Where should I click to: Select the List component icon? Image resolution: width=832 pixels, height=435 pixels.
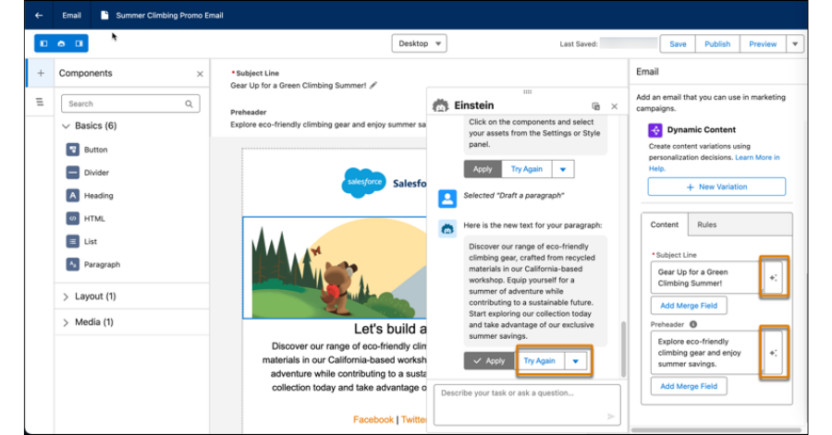73,241
